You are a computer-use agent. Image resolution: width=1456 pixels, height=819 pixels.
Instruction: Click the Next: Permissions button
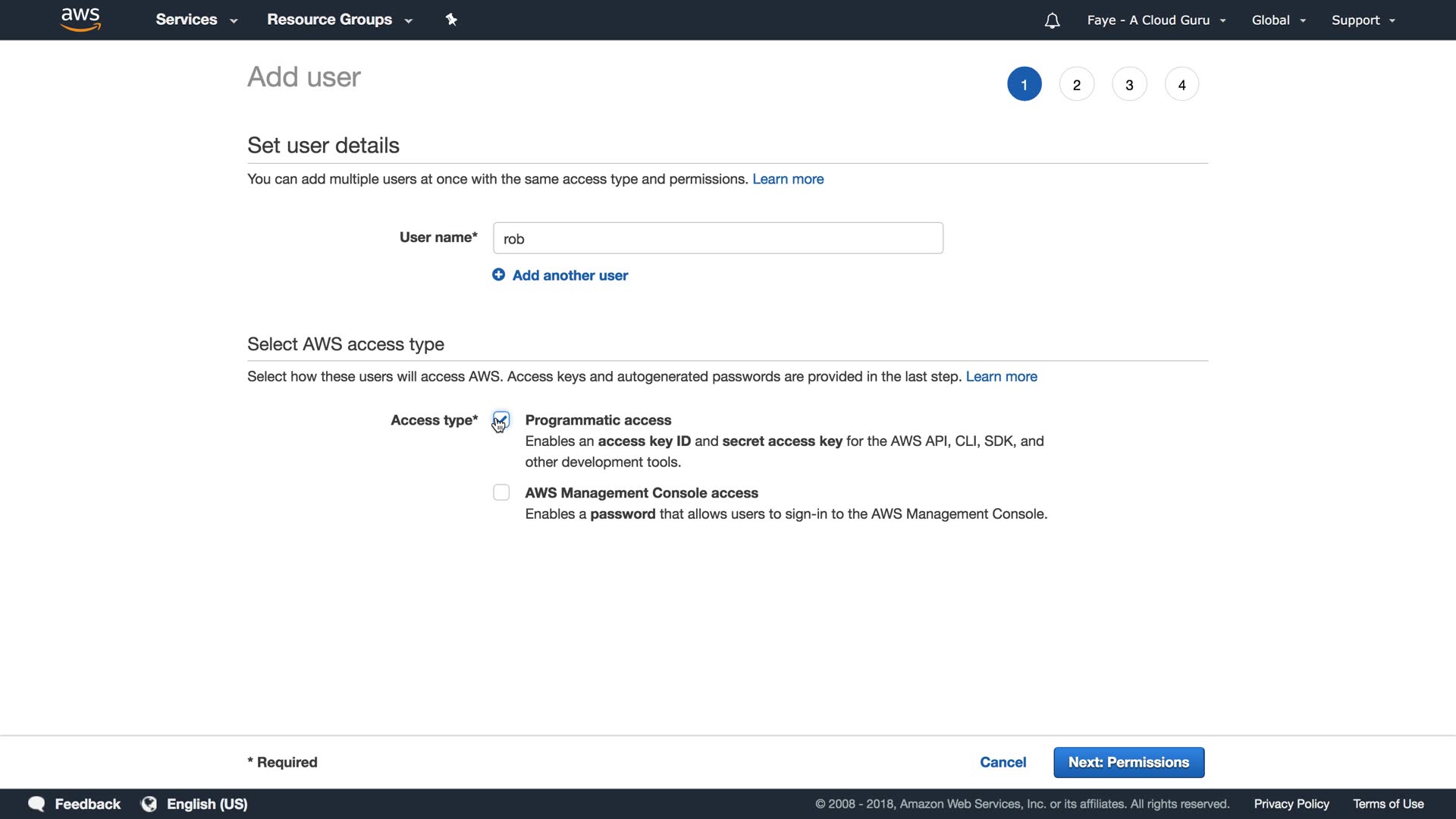(1128, 762)
